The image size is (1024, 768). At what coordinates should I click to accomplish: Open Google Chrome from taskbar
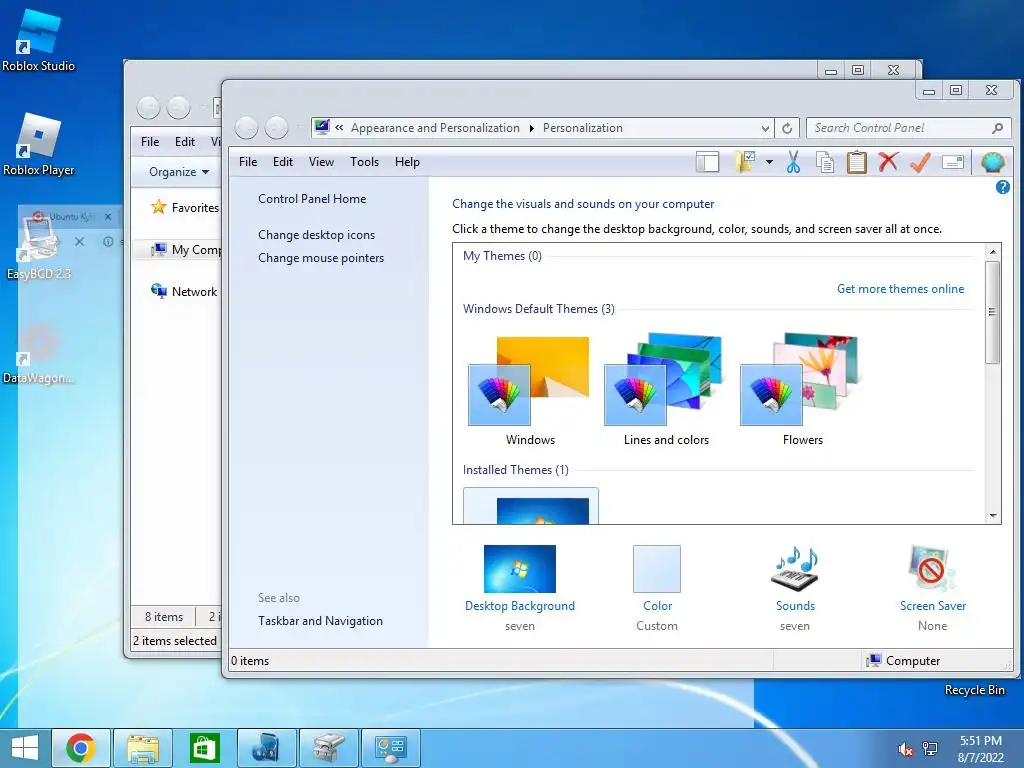point(81,748)
